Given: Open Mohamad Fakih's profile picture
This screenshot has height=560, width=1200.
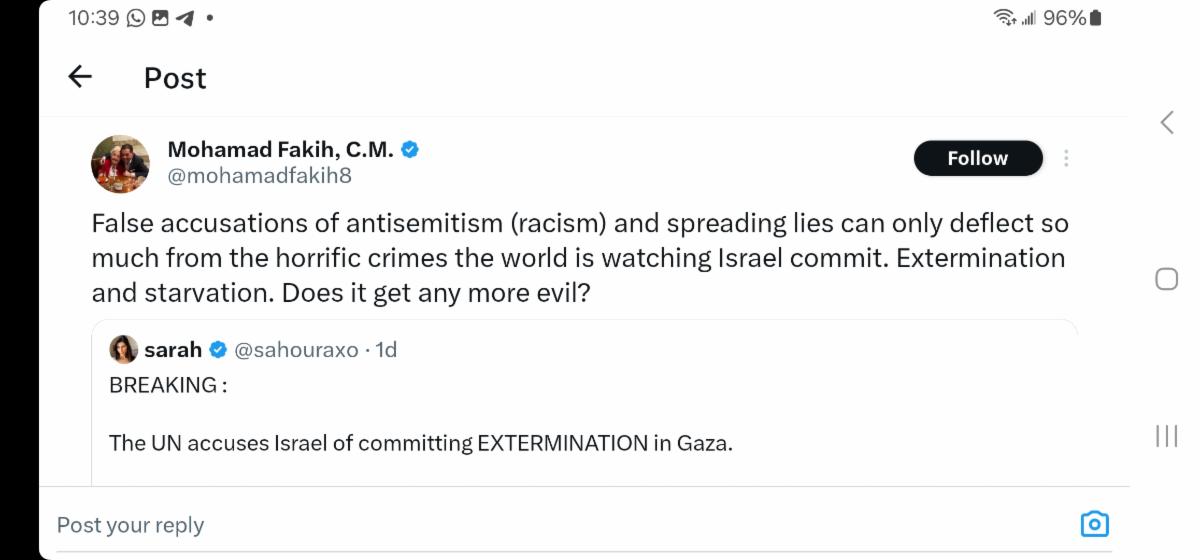Looking at the screenshot, I should (x=120, y=164).
